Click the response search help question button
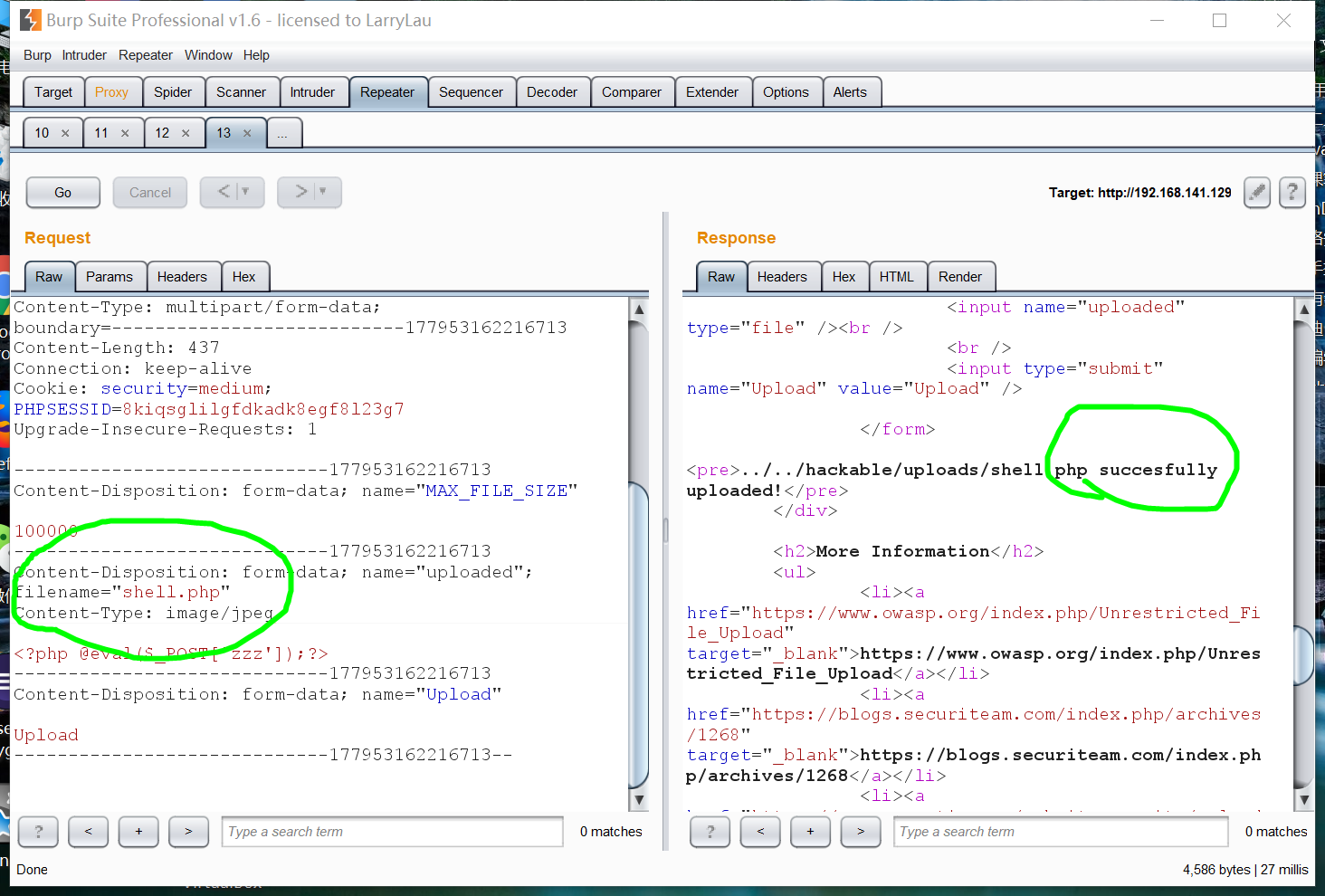Viewport: 1325px width, 896px height. (x=710, y=831)
